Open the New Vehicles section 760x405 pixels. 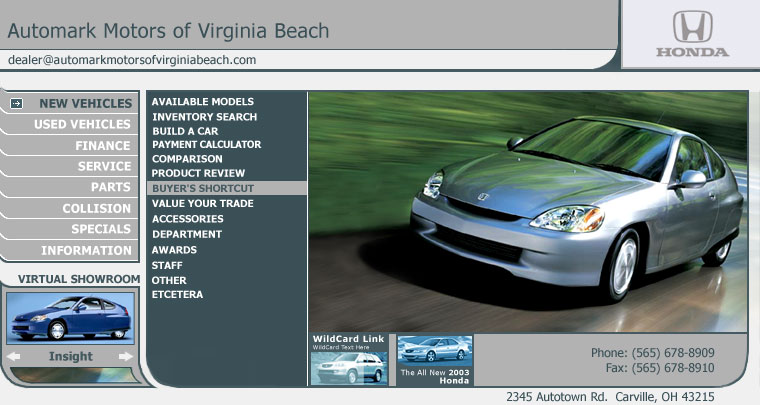(85, 103)
